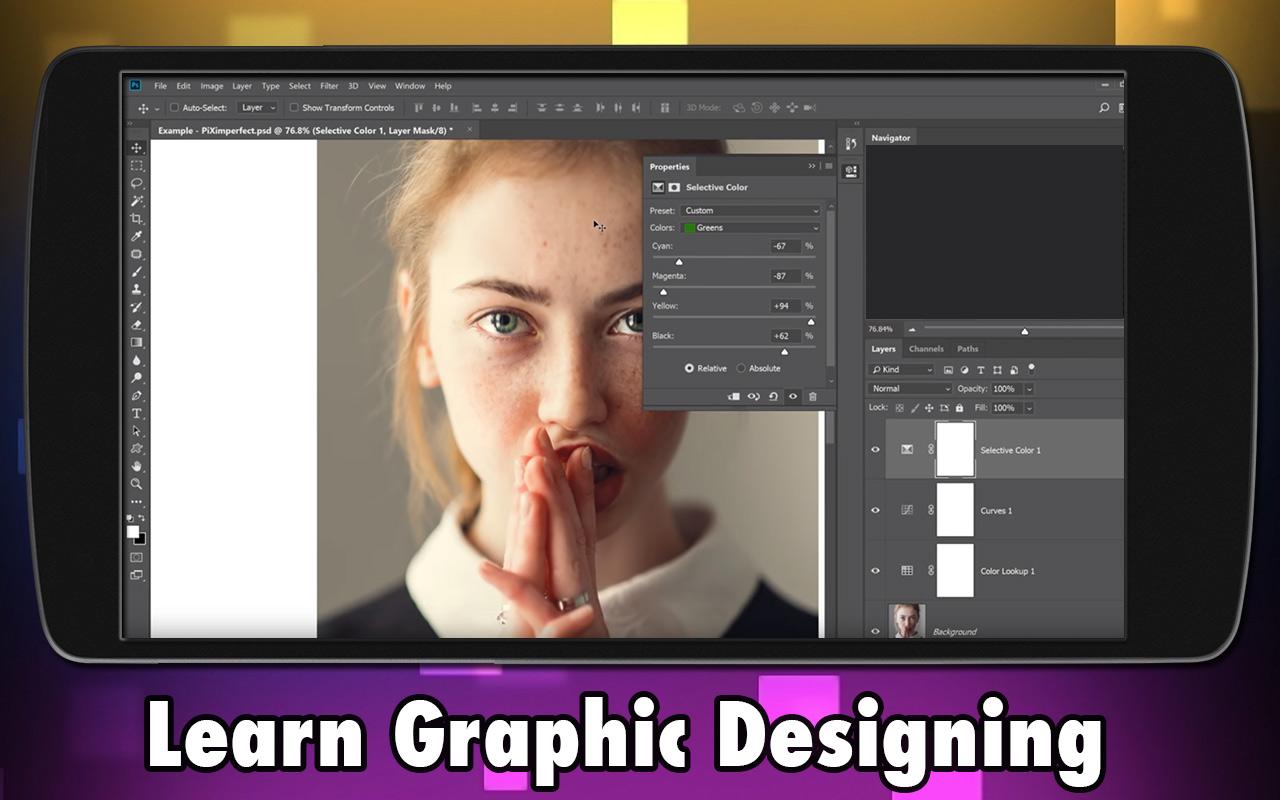
Task: Select the Color Lookup 1 layer mask thumbnail
Action: [955, 570]
